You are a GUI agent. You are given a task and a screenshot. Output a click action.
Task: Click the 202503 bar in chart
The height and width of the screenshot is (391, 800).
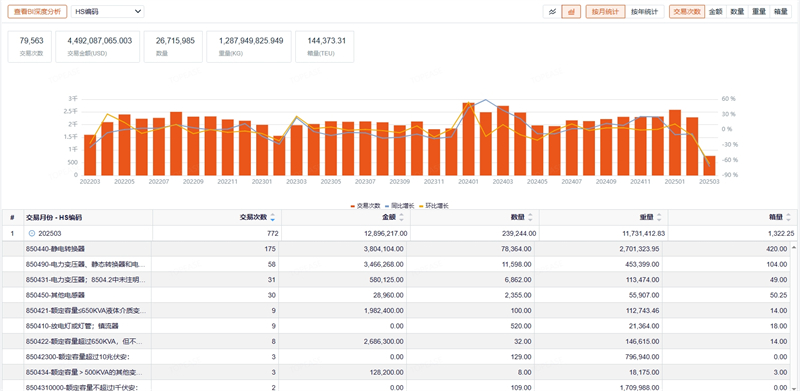(709, 166)
